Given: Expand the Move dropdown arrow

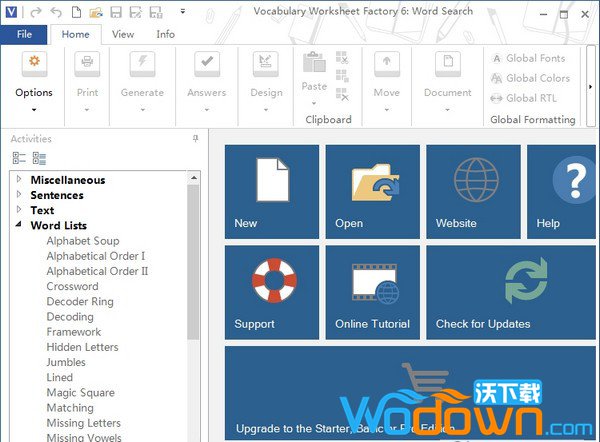Looking at the screenshot, I should pos(386,110).
